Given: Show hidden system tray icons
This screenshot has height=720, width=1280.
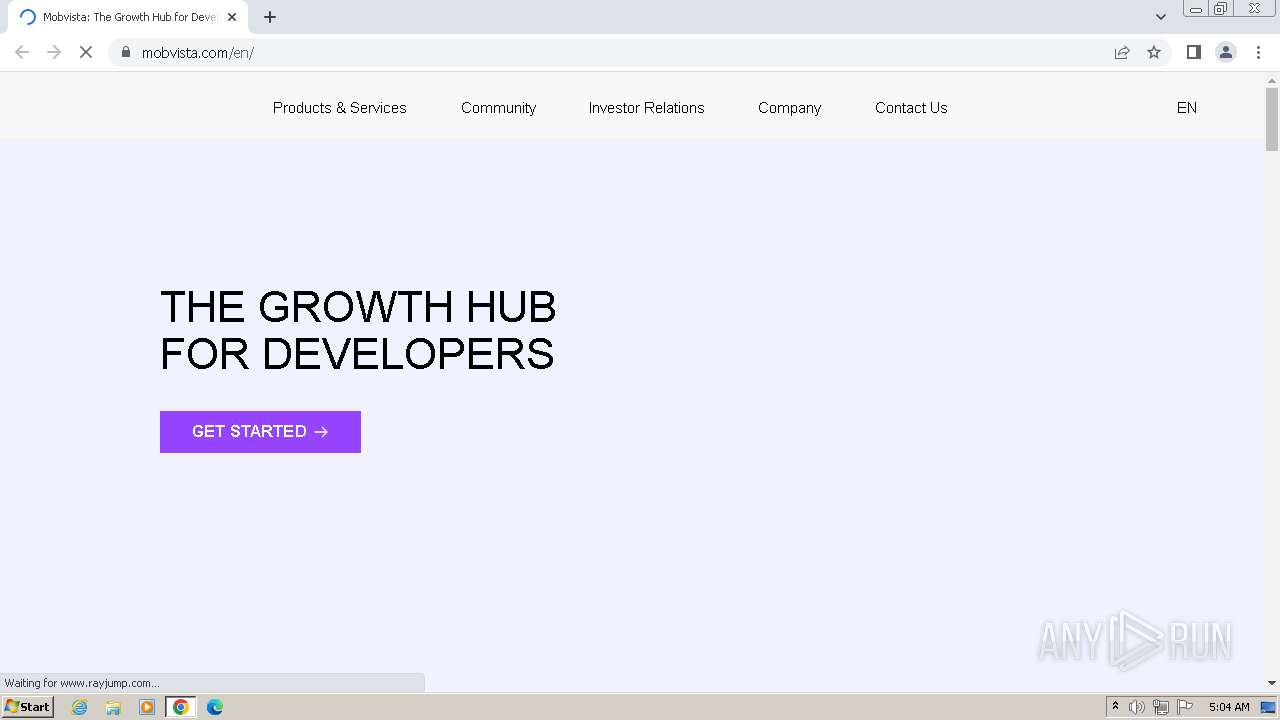Looking at the screenshot, I should [1115, 707].
